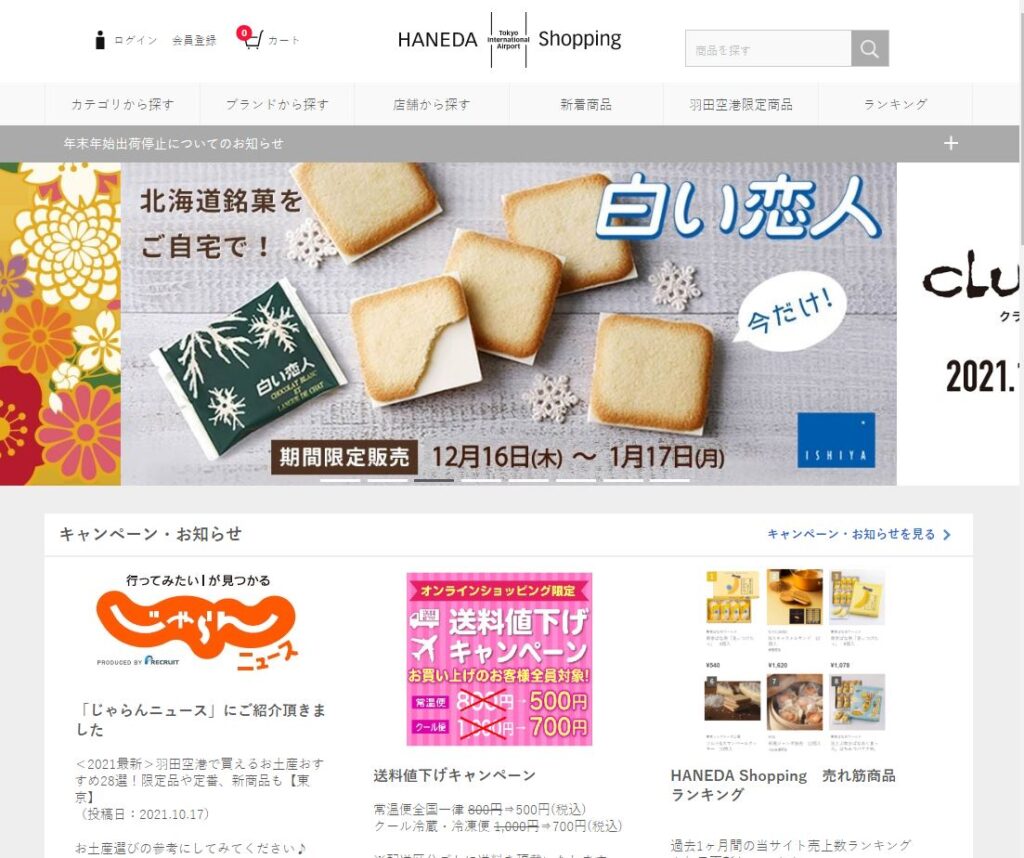Open the pink 送料値下げキャンペーン banner

pos(500,659)
